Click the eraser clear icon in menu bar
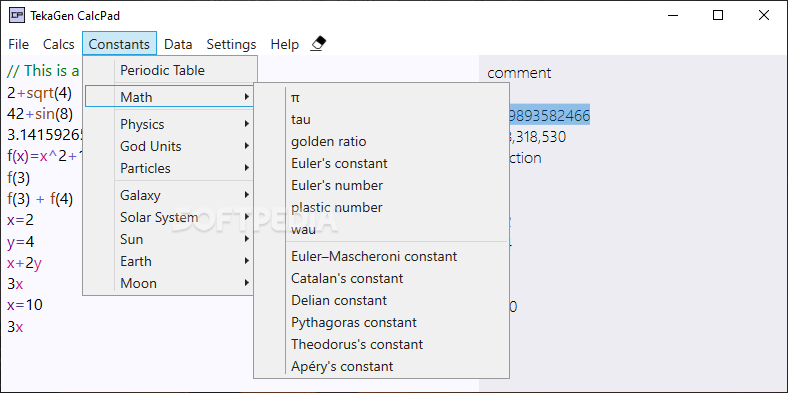 pos(319,44)
